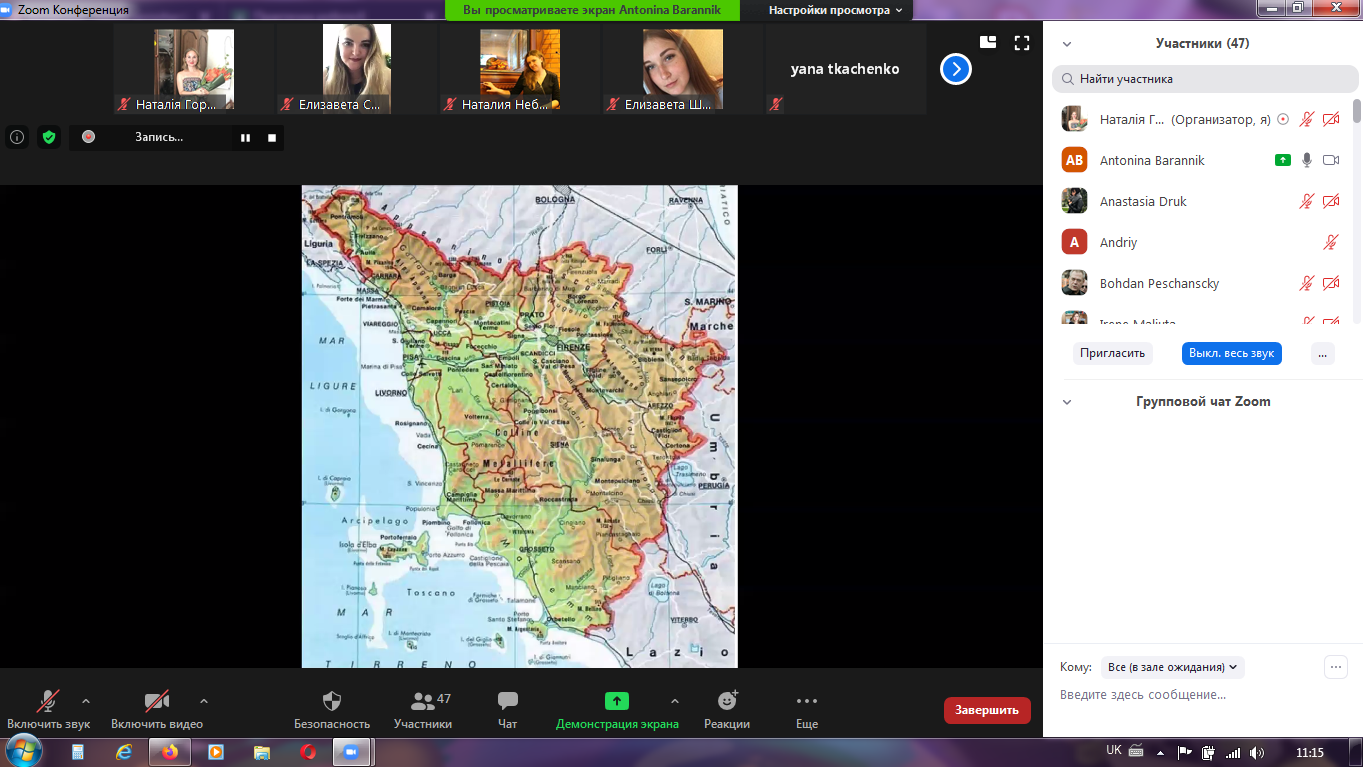Start camera via Включить видео
1363x769 pixels.
[x=157, y=709]
